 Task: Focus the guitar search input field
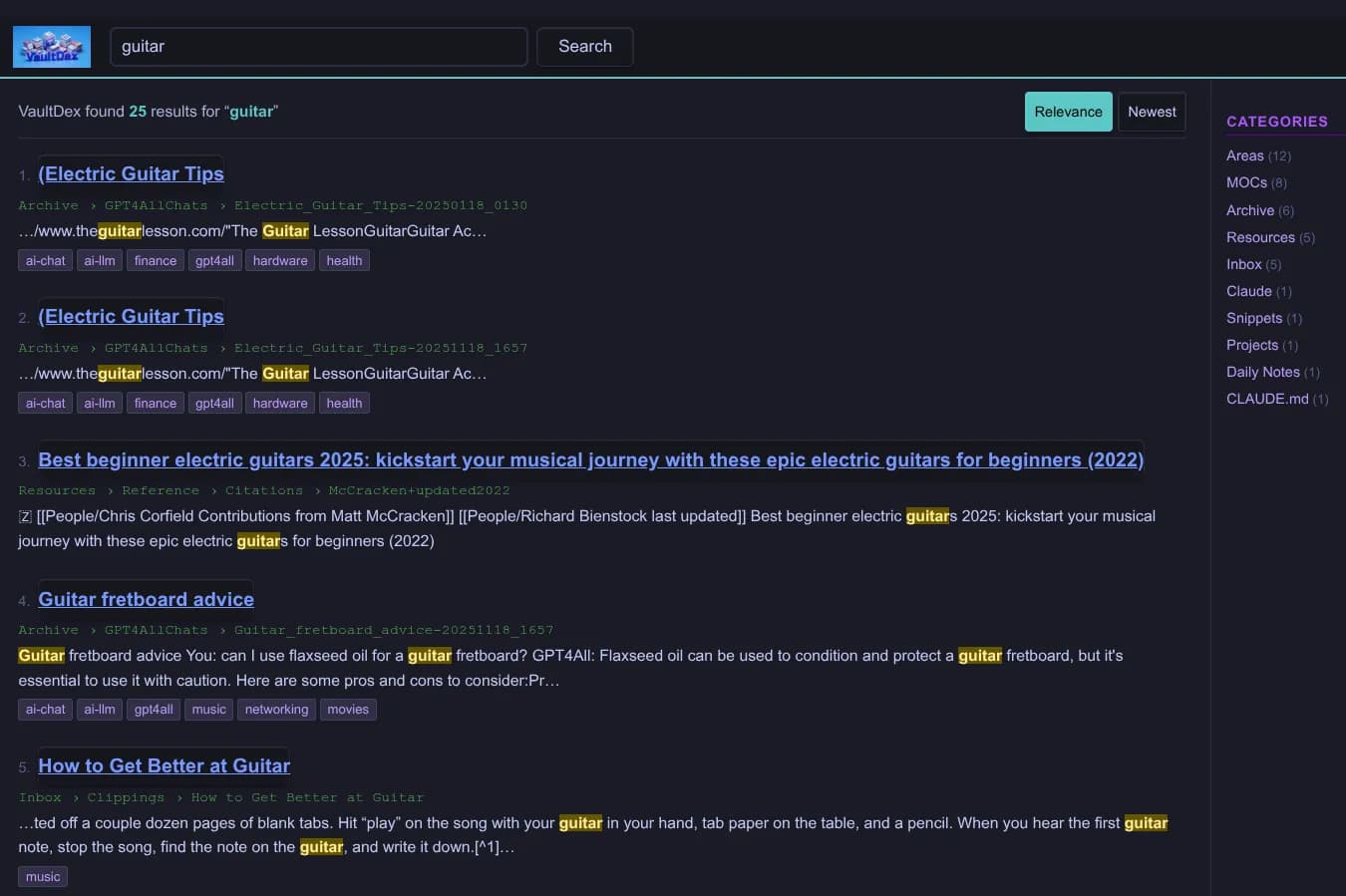click(x=319, y=47)
